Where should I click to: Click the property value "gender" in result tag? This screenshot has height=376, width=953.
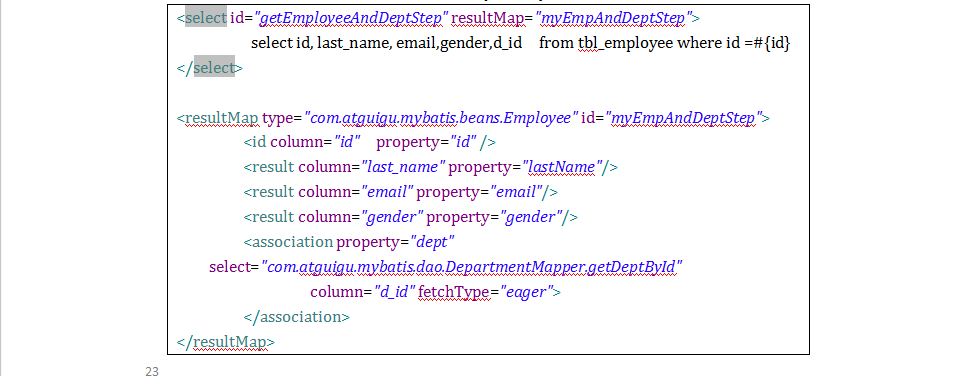531,217
